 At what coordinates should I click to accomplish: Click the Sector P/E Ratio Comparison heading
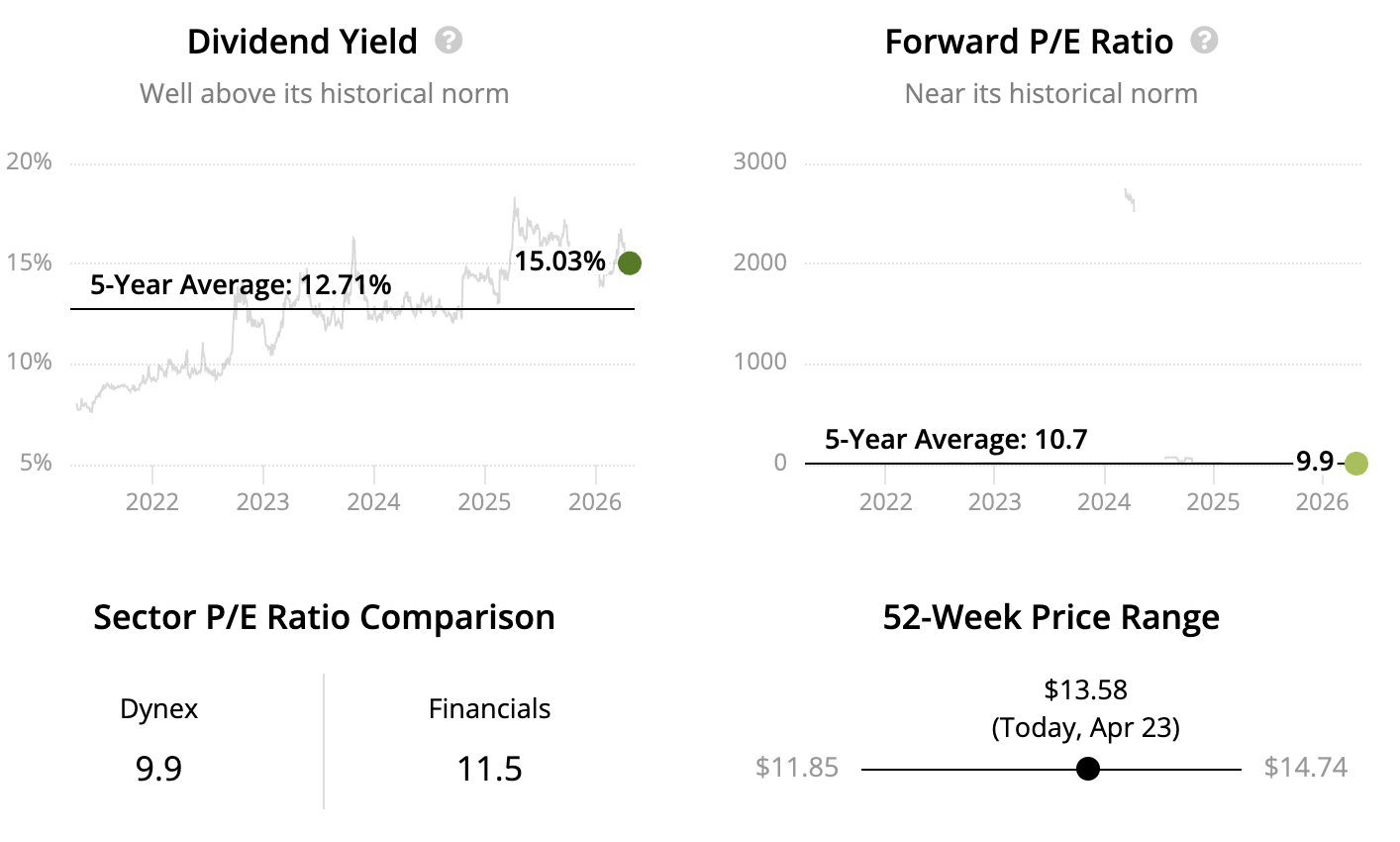(324, 617)
